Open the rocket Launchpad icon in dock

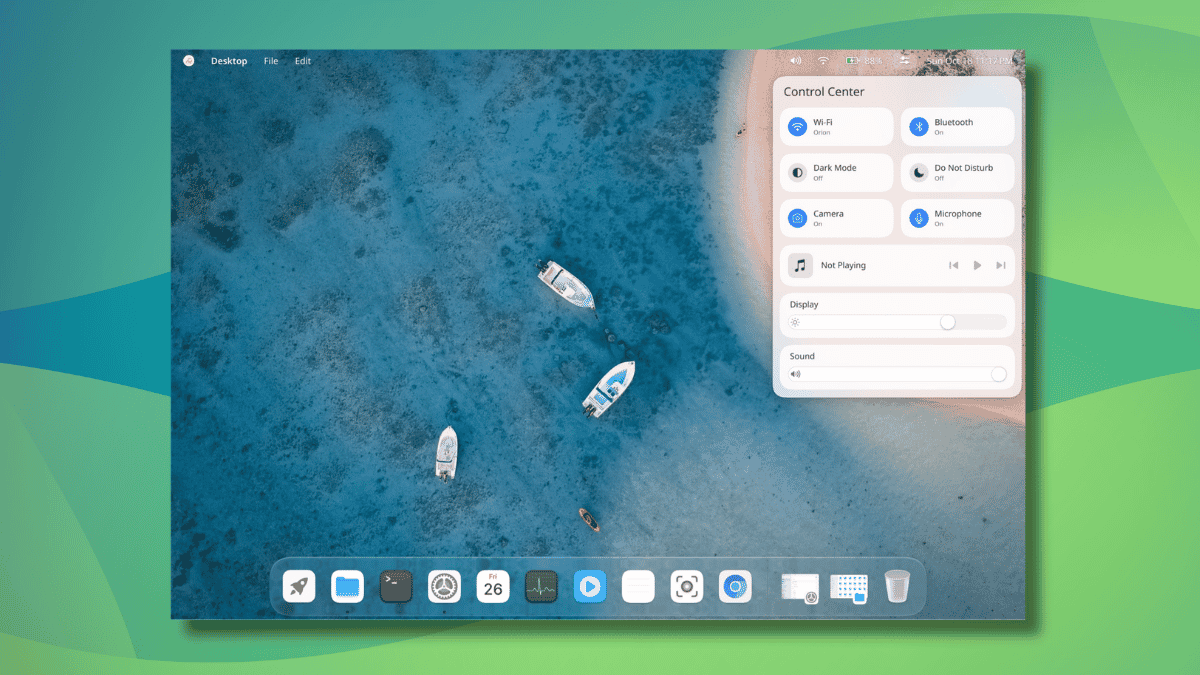click(x=299, y=586)
